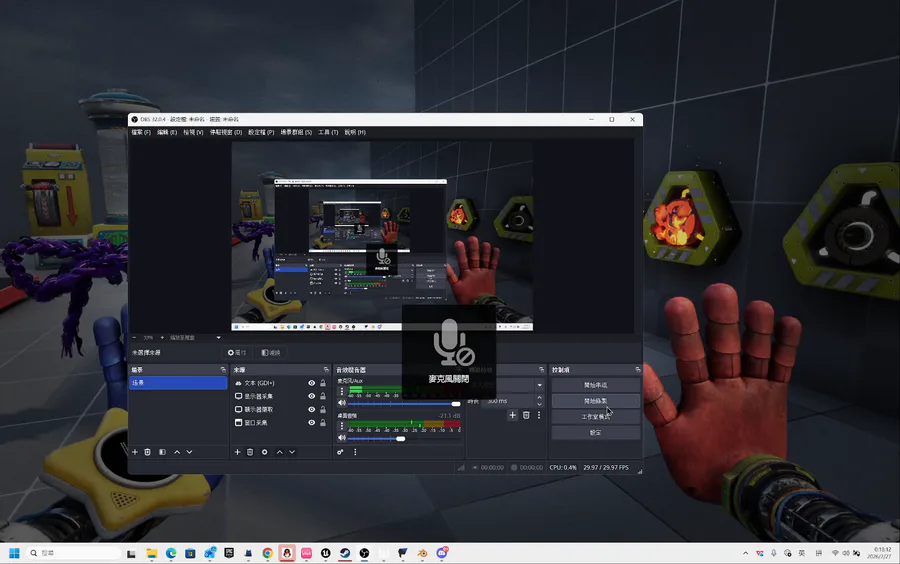Open source properties gear in Sources dock
900x564 pixels.
265,452
